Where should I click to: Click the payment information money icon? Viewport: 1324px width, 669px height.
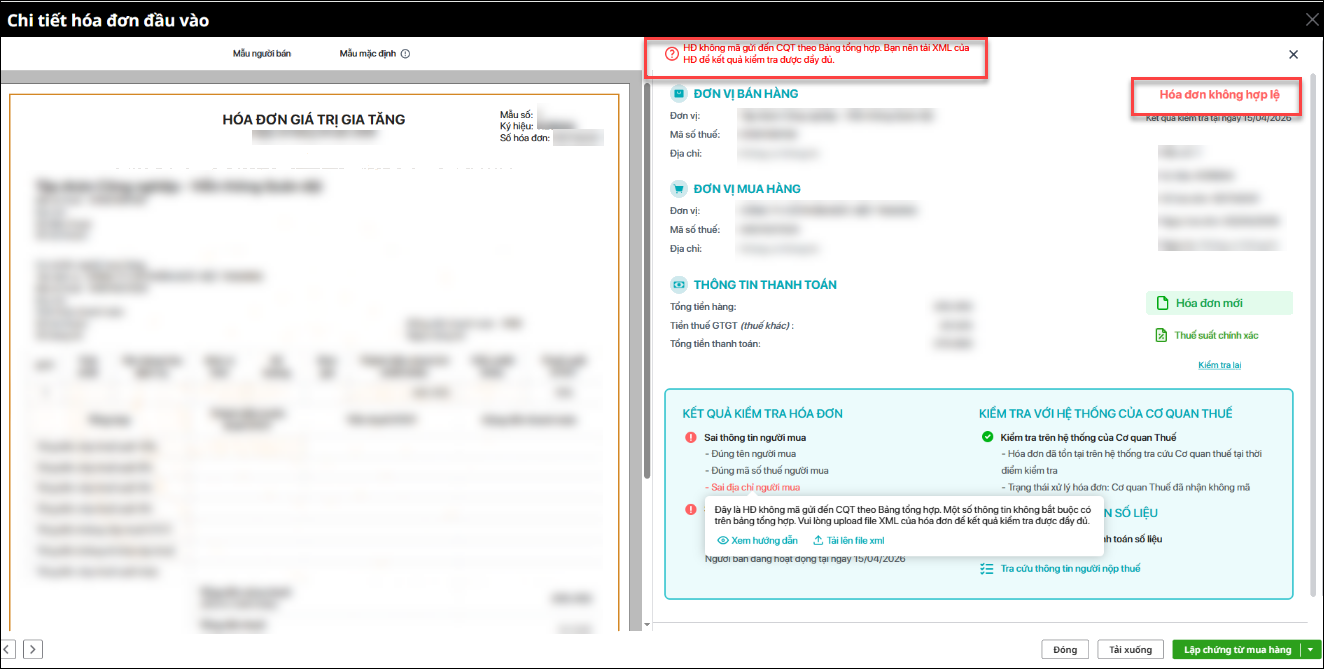click(679, 285)
